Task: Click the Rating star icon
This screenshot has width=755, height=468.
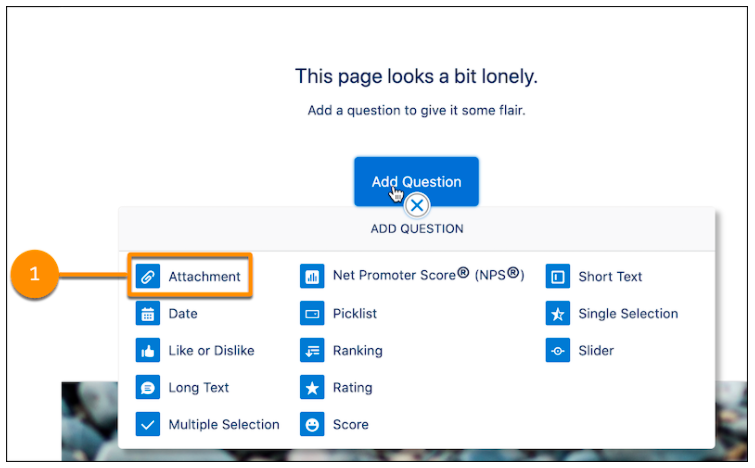Action: tap(312, 388)
